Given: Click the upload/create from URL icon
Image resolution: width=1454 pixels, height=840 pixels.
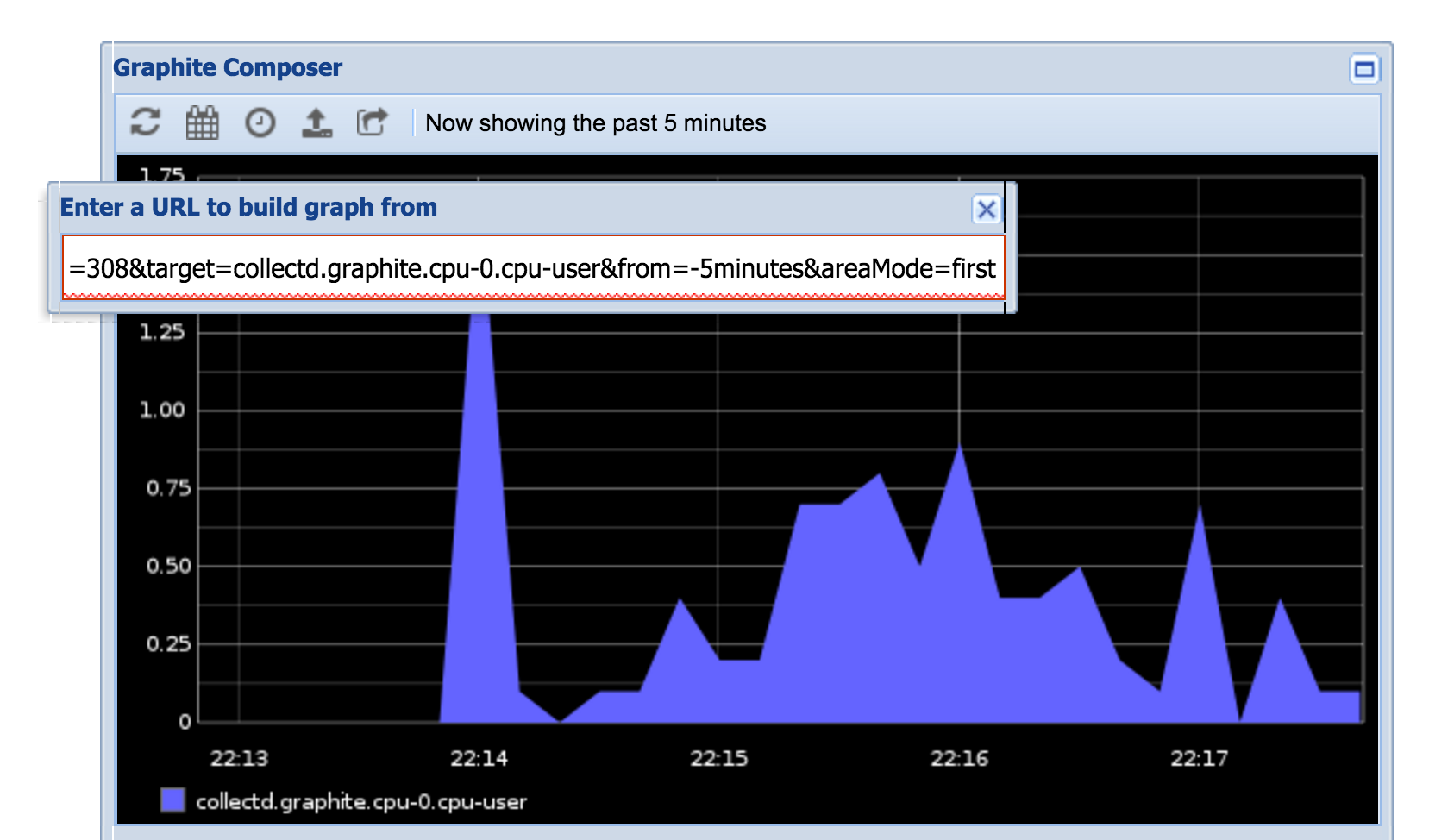Looking at the screenshot, I should pos(316,122).
